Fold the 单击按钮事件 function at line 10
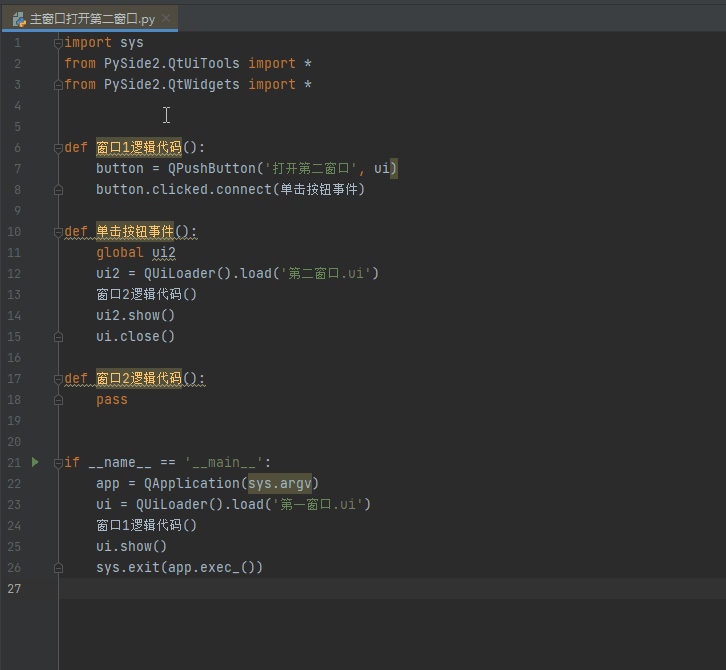This screenshot has height=670, width=726. tap(59, 232)
